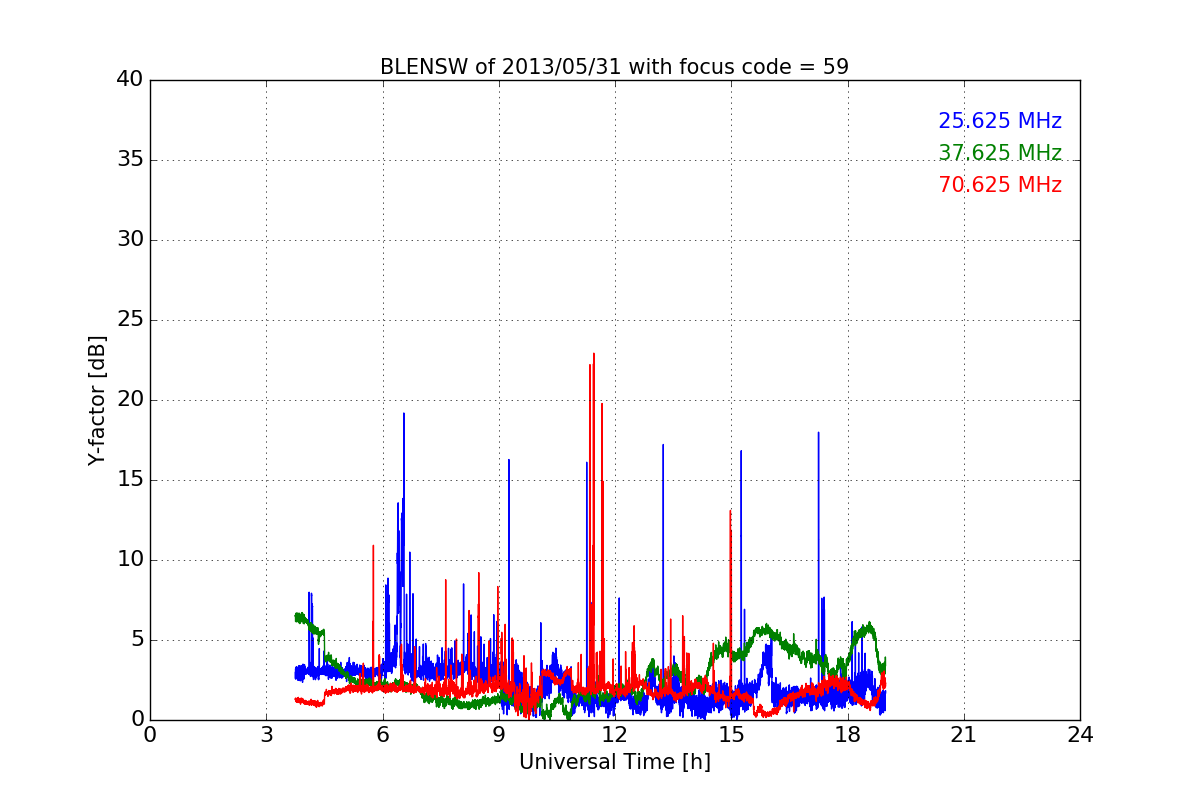1200x800 pixels.
Task: Click the y-axis tick label 35
Action: point(130,160)
